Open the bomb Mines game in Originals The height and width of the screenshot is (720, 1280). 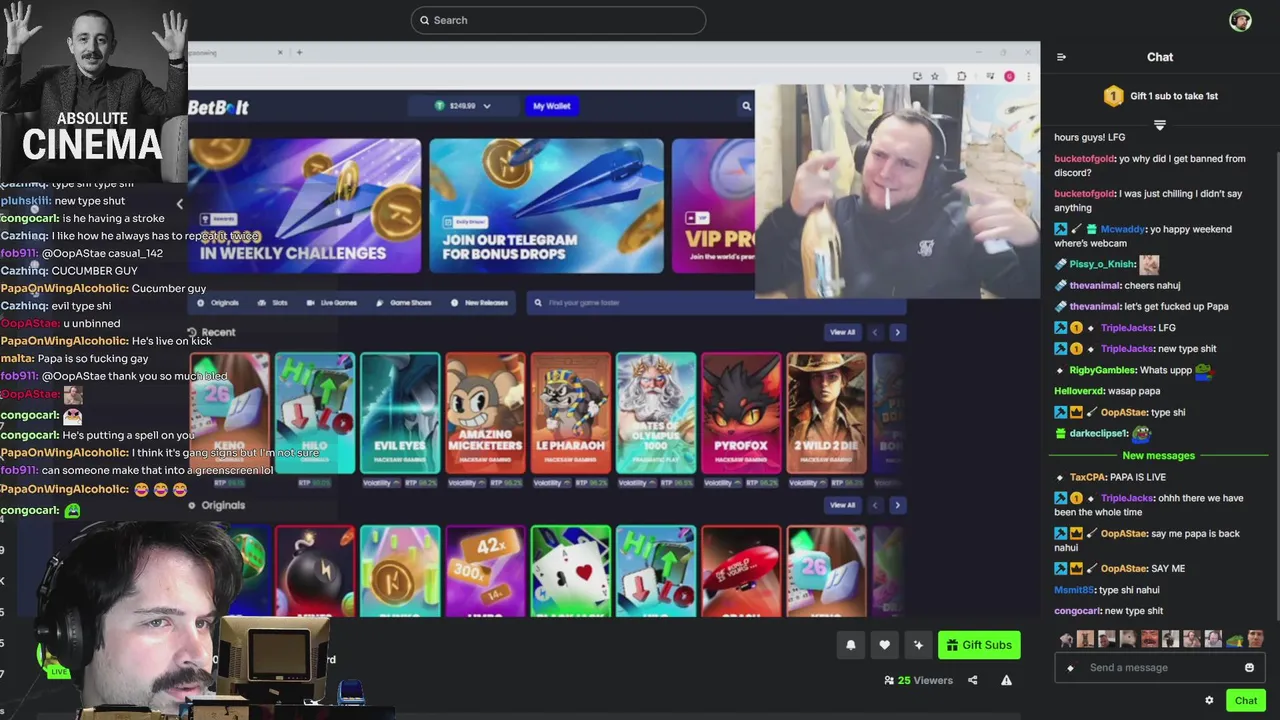pyautogui.click(x=314, y=571)
